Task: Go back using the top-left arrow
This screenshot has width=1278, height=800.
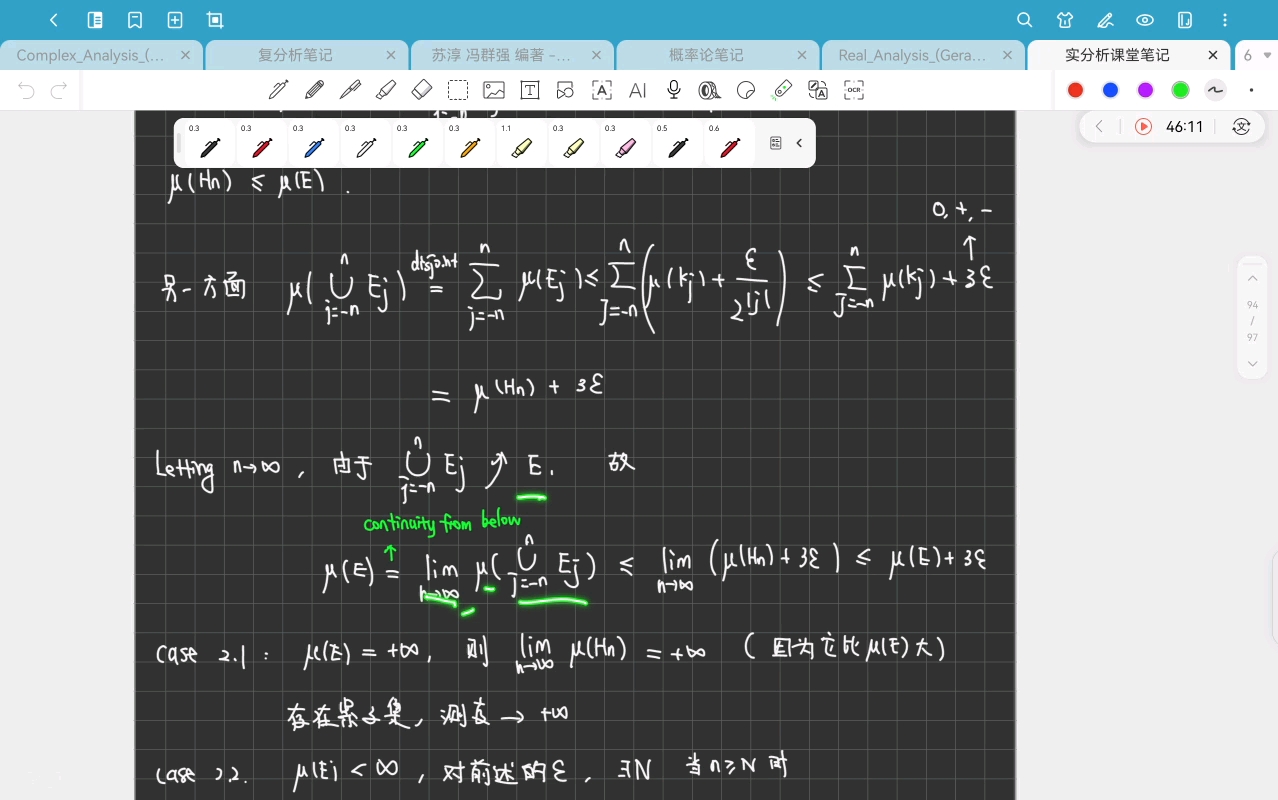Action: [x=54, y=20]
